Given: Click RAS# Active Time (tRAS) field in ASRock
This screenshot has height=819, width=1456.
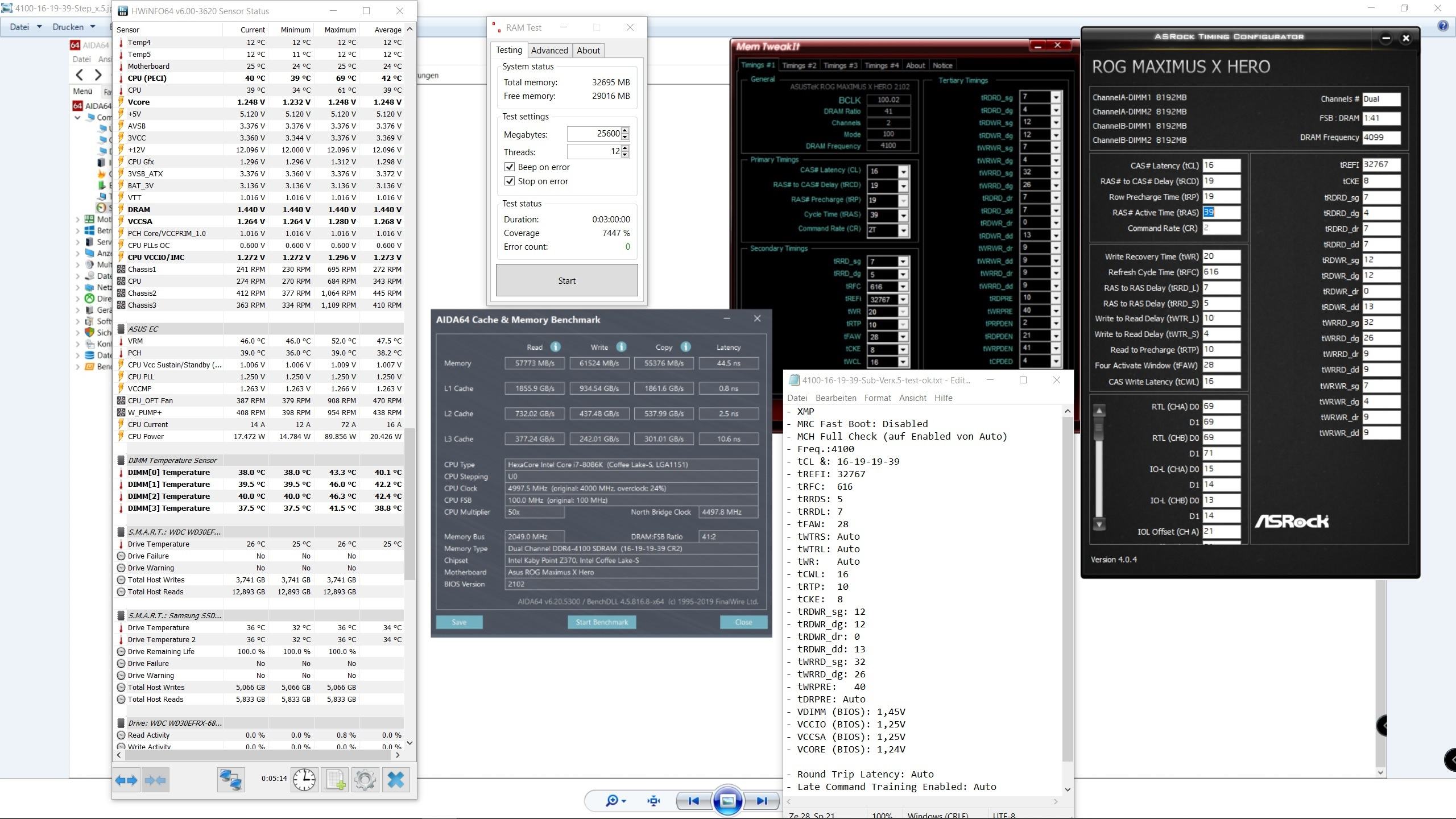Looking at the screenshot, I should point(1221,212).
